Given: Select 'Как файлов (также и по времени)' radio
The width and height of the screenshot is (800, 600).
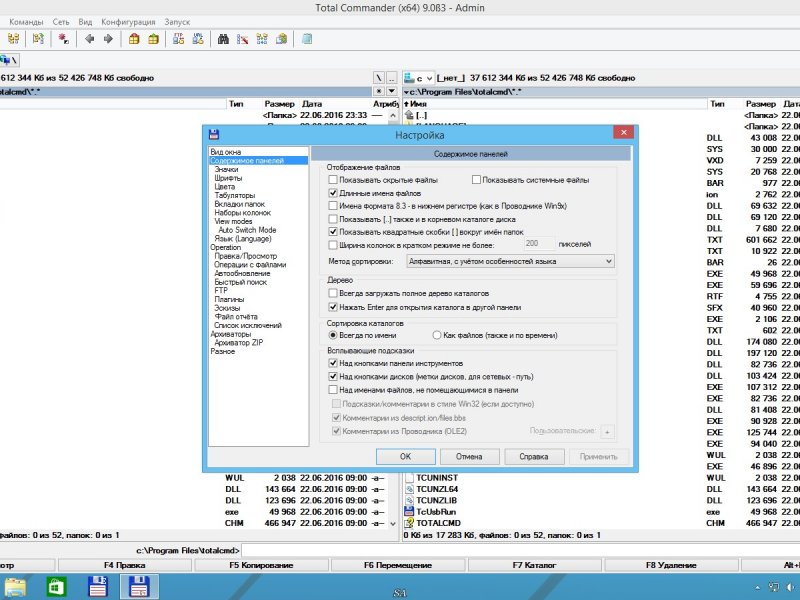Looking at the screenshot, I should [437, 335].
